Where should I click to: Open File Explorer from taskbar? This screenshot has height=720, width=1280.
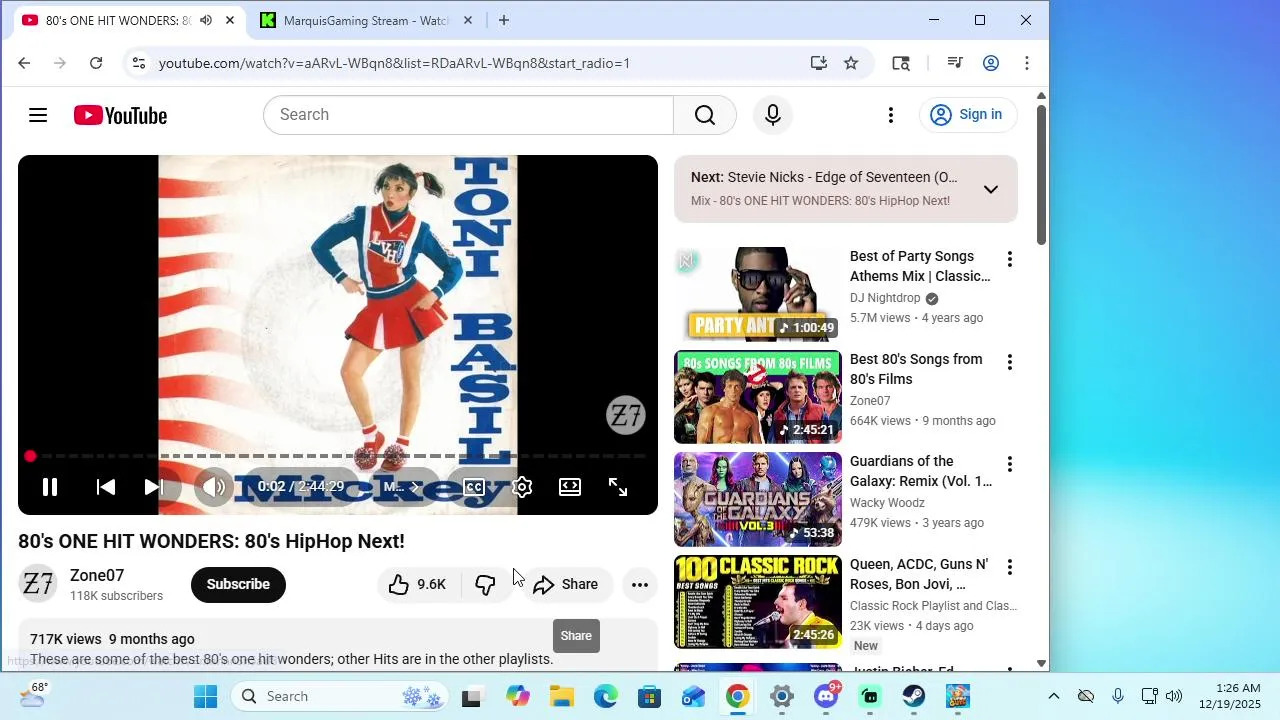coord(561,696)
